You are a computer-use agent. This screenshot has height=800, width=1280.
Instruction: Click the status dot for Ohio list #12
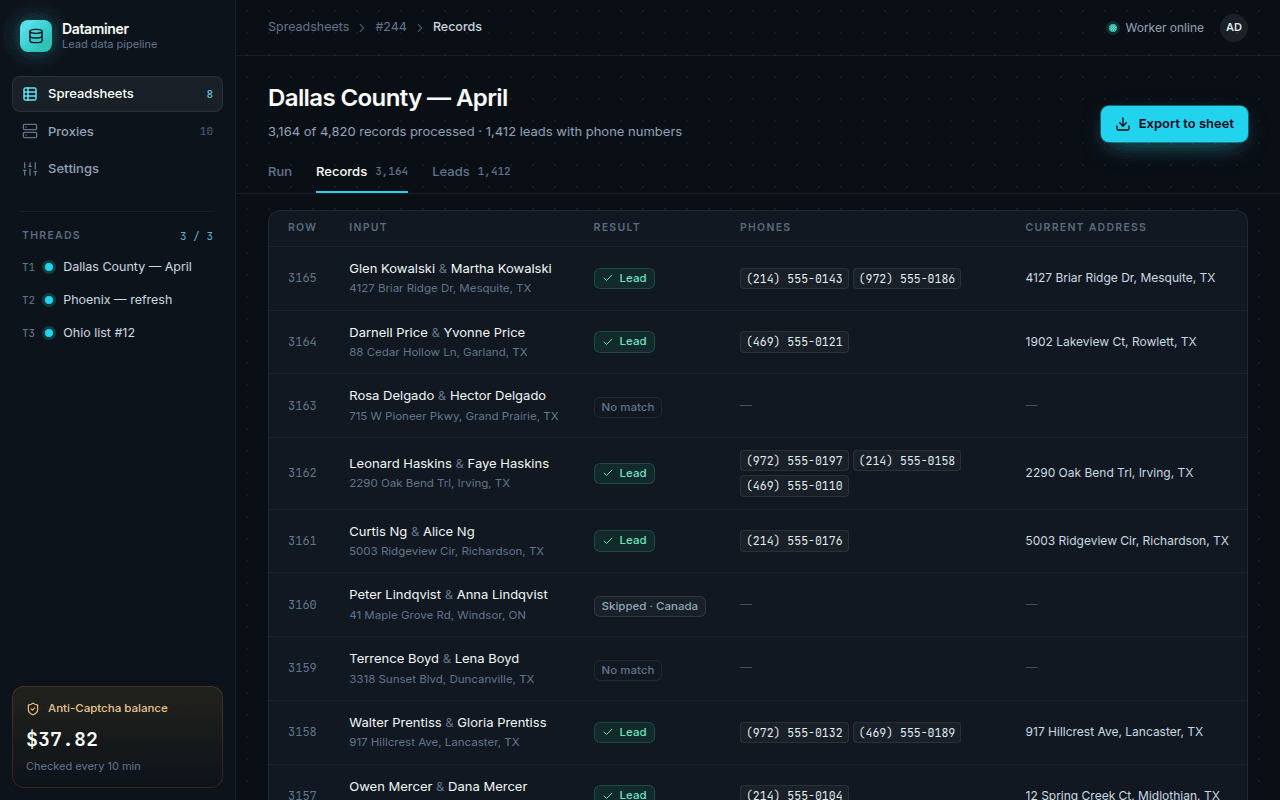(x=49, y=333)
